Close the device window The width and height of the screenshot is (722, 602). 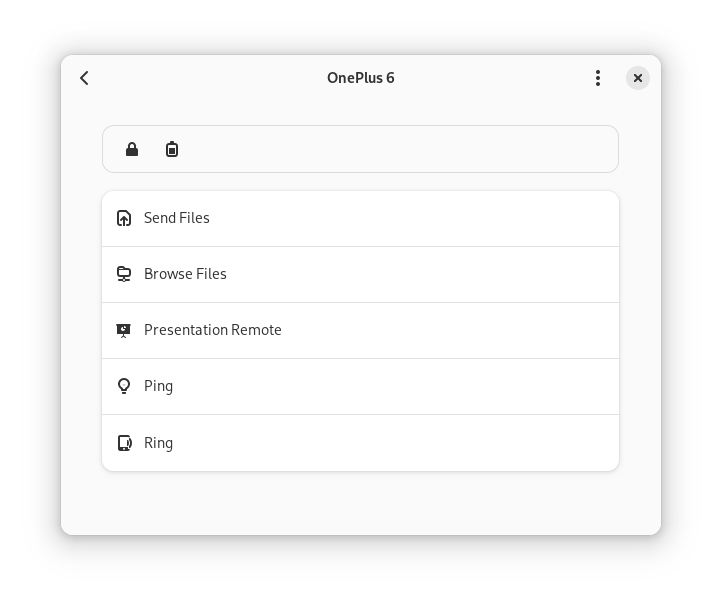tap(638, 78)
